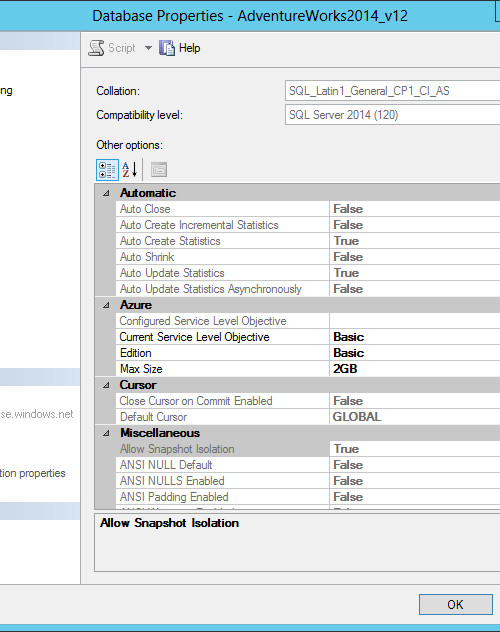Viewport: 500px width, 632px height.
Task: Click Basic value of Current Service Level Objective
Action: 349,337
